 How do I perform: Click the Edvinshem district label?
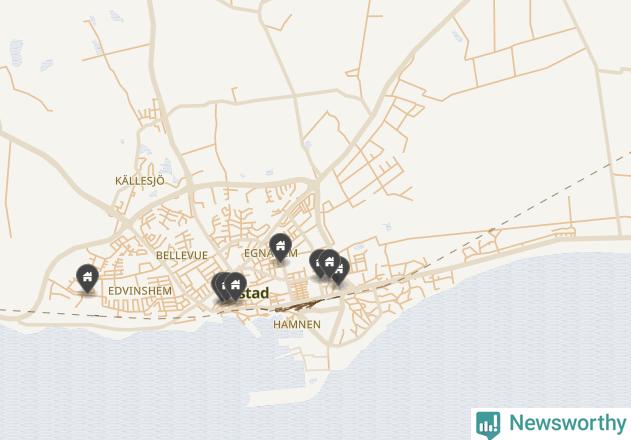140,291
